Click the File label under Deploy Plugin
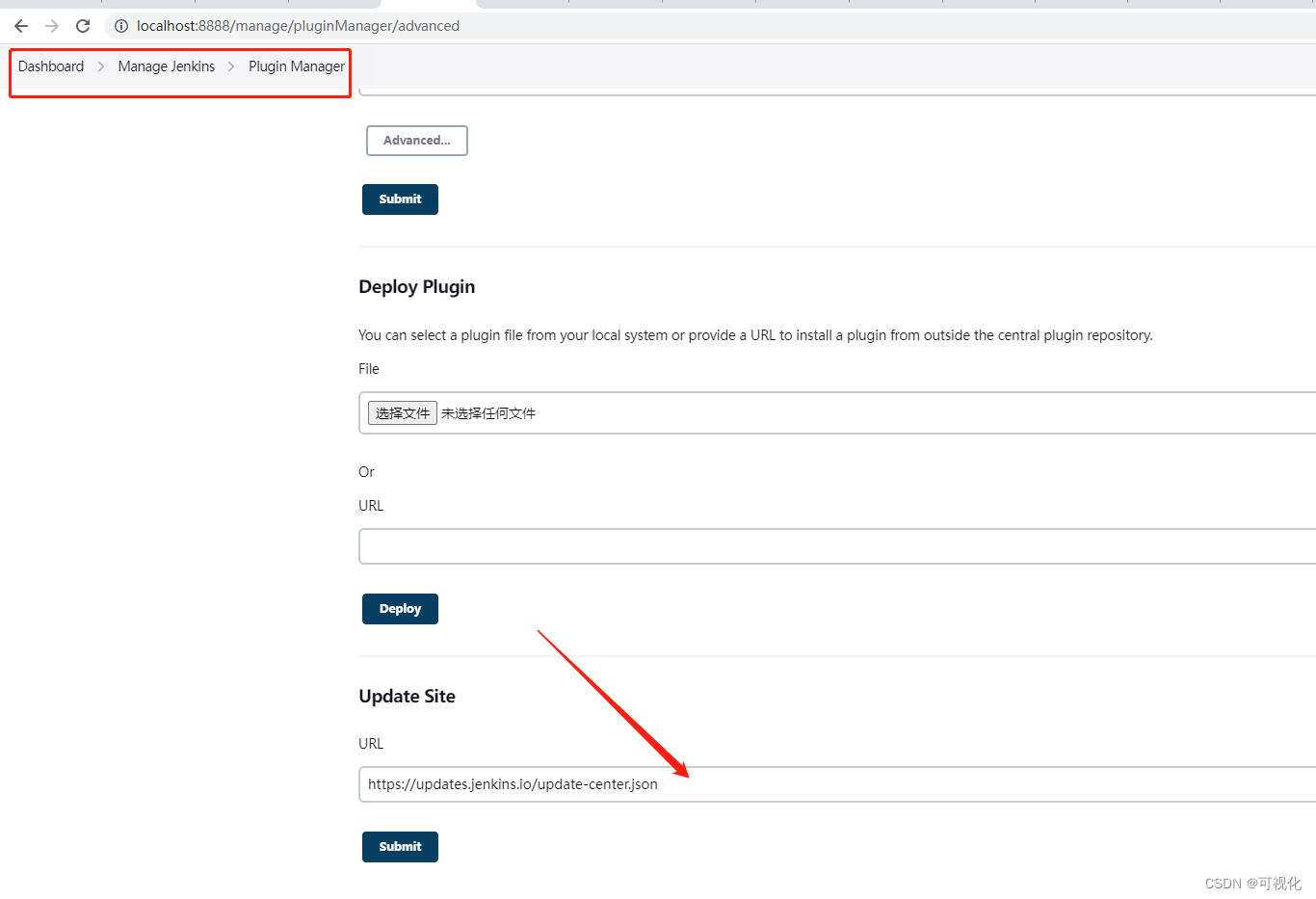Image resolution: width=1316 pixels, height=899 pixels. pyautogui.click(x=369, y=369)
